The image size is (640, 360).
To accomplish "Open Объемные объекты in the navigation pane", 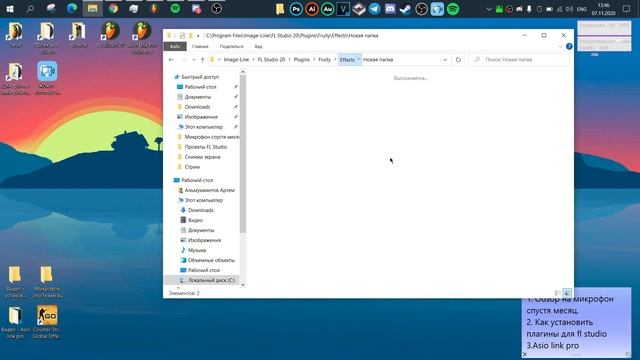I will click(x=211, y=260).
